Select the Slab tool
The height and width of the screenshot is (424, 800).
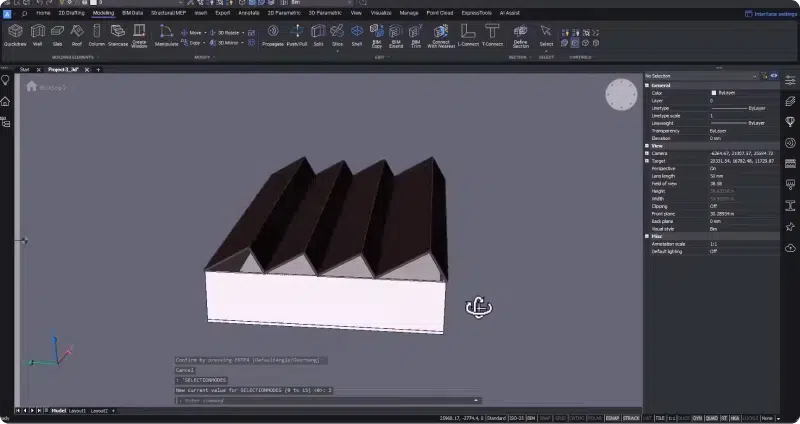[x=57, y=35]
